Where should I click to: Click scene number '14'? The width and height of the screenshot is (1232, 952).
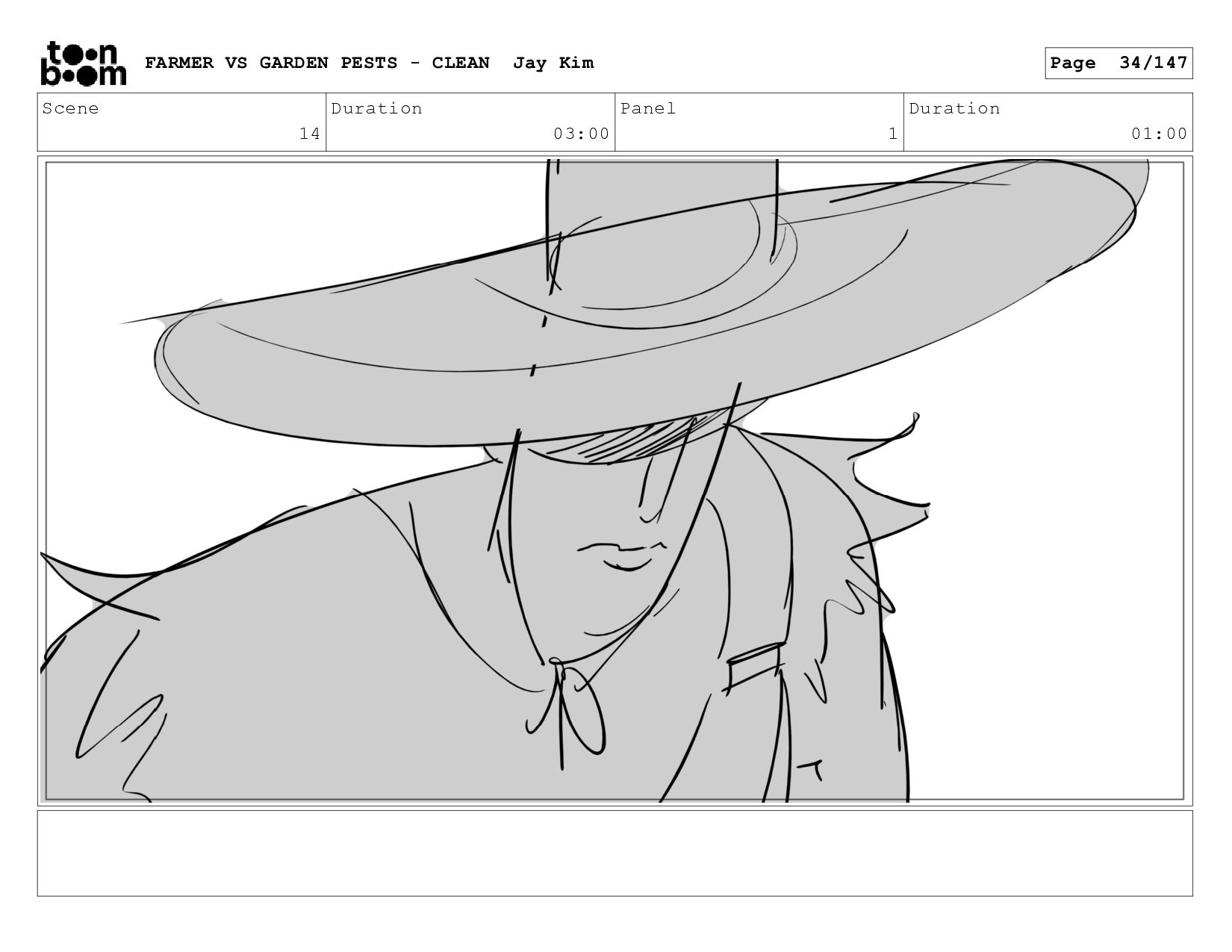click(x=309, y=134)
